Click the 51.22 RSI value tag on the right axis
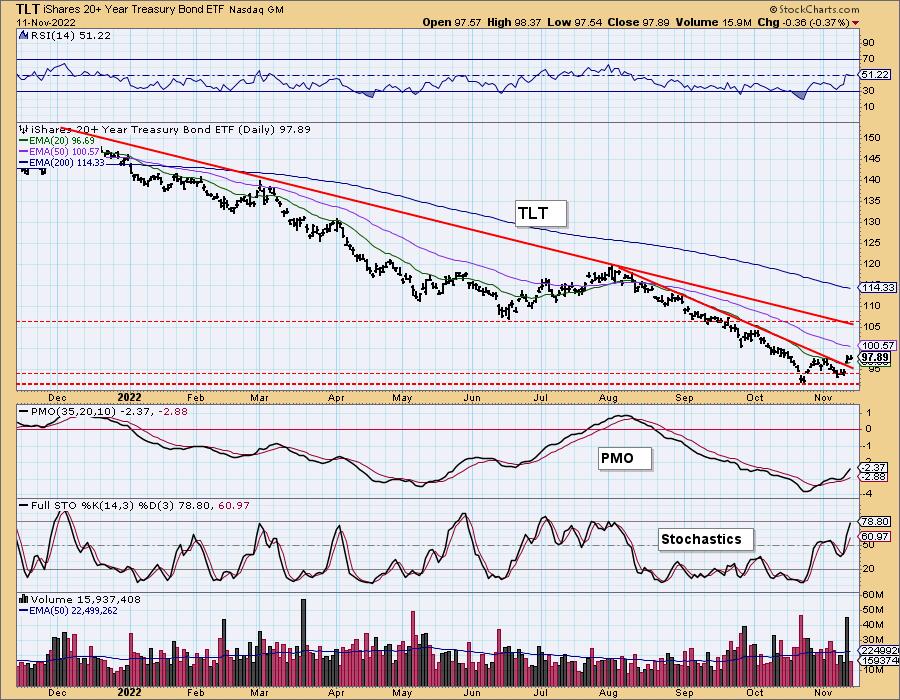The height and width of the screenshot is (700, 900). (875, 75)
